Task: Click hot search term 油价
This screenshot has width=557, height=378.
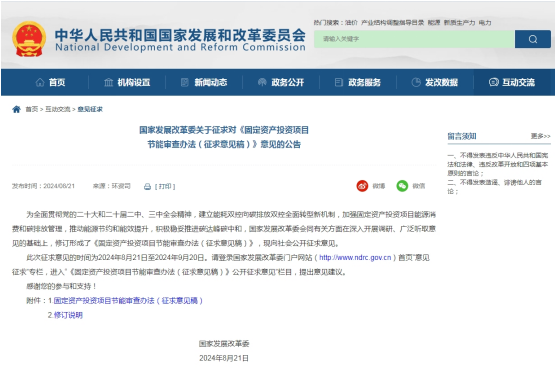Action: coord(351,23)
